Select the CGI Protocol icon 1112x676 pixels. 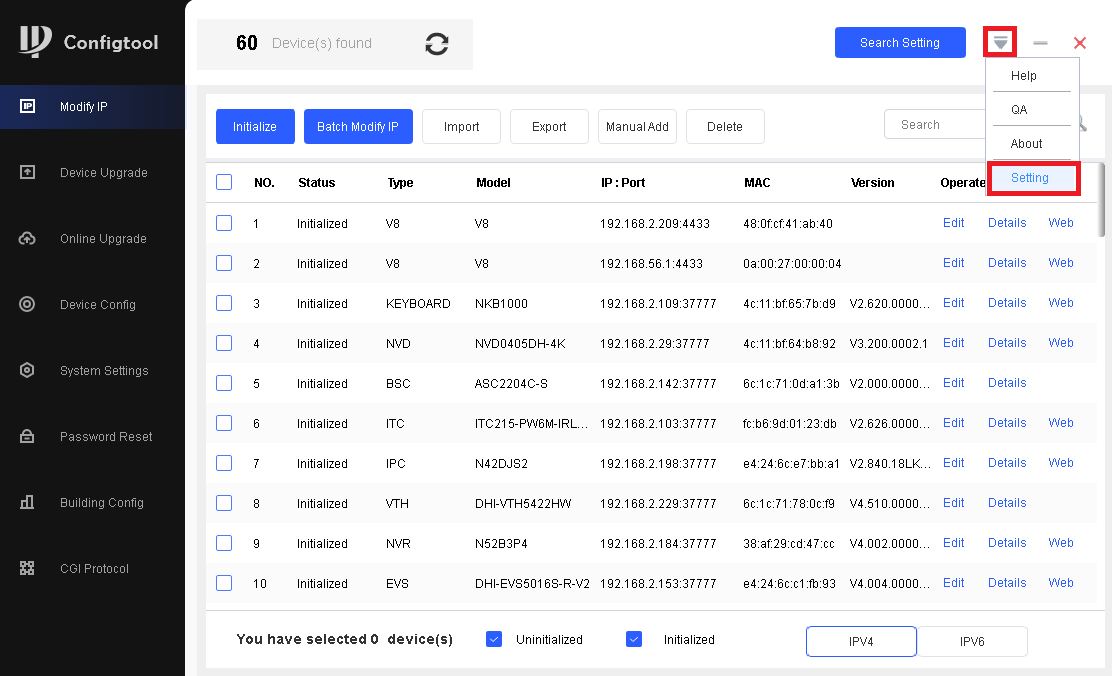click(x=28, y=569)
